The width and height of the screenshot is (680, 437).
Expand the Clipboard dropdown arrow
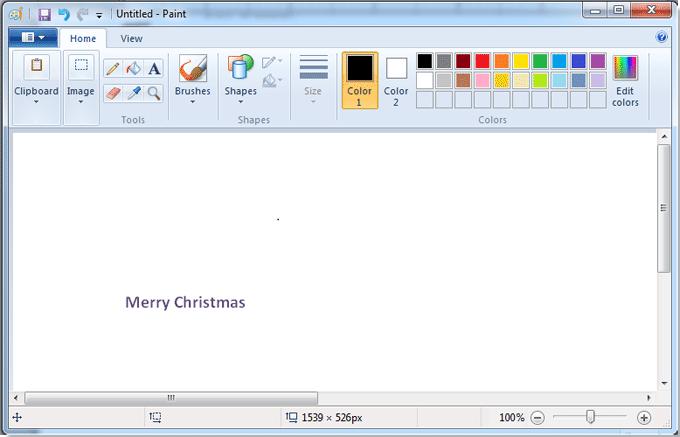pos(36,102)
